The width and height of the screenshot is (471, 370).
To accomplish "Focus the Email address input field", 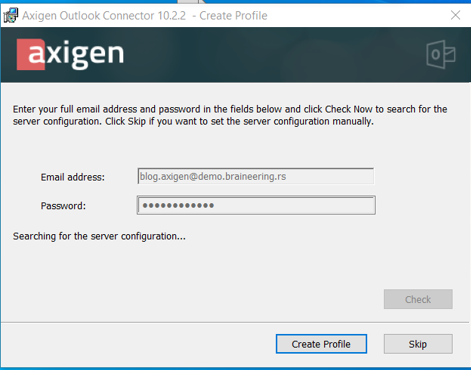I will click(256, 176).
